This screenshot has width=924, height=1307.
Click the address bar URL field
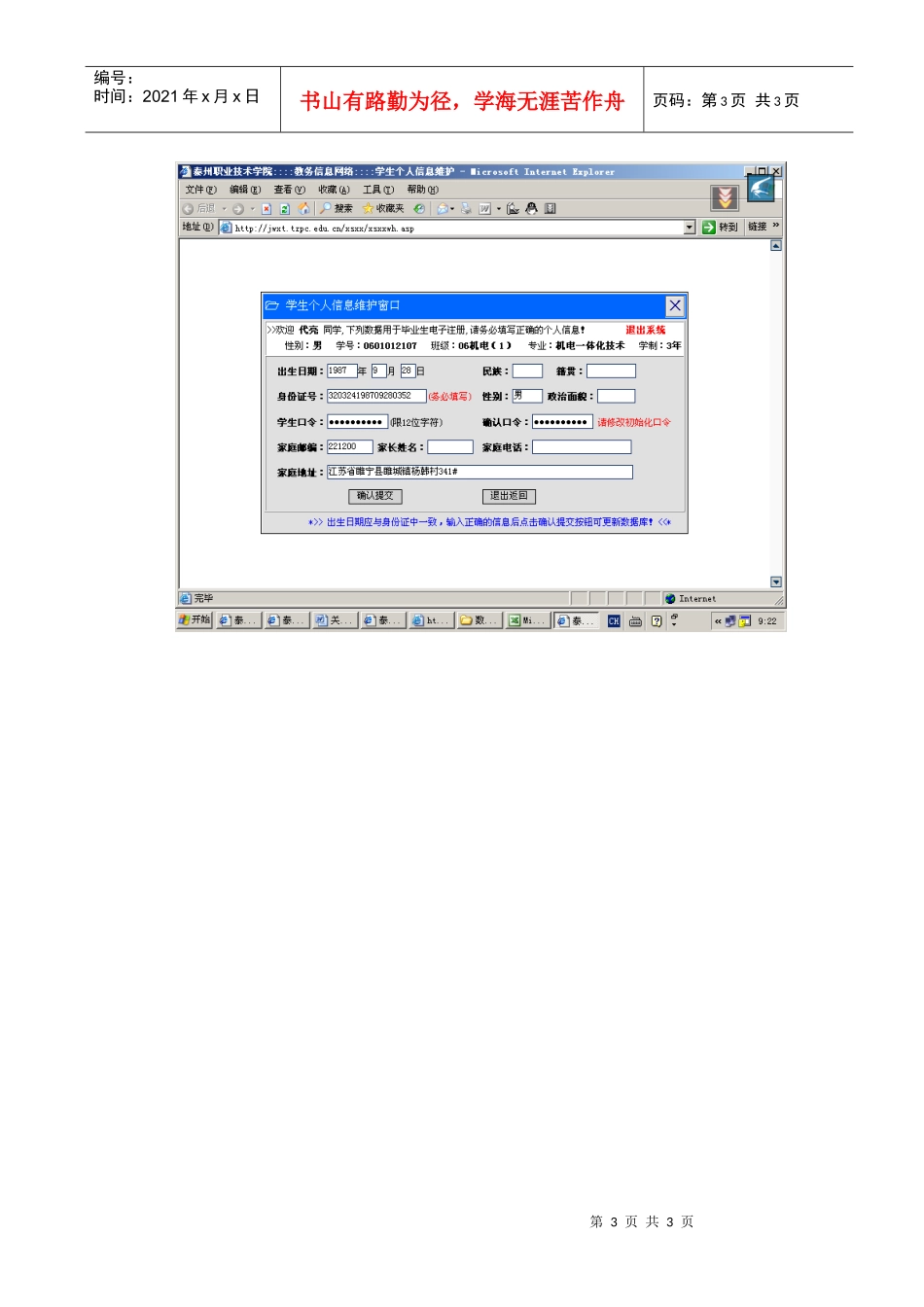click(457, 228)
